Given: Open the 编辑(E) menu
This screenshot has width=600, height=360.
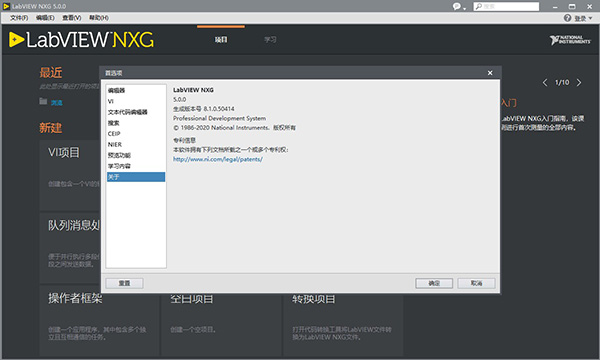Looking at the screenshot, I should 45,18.
